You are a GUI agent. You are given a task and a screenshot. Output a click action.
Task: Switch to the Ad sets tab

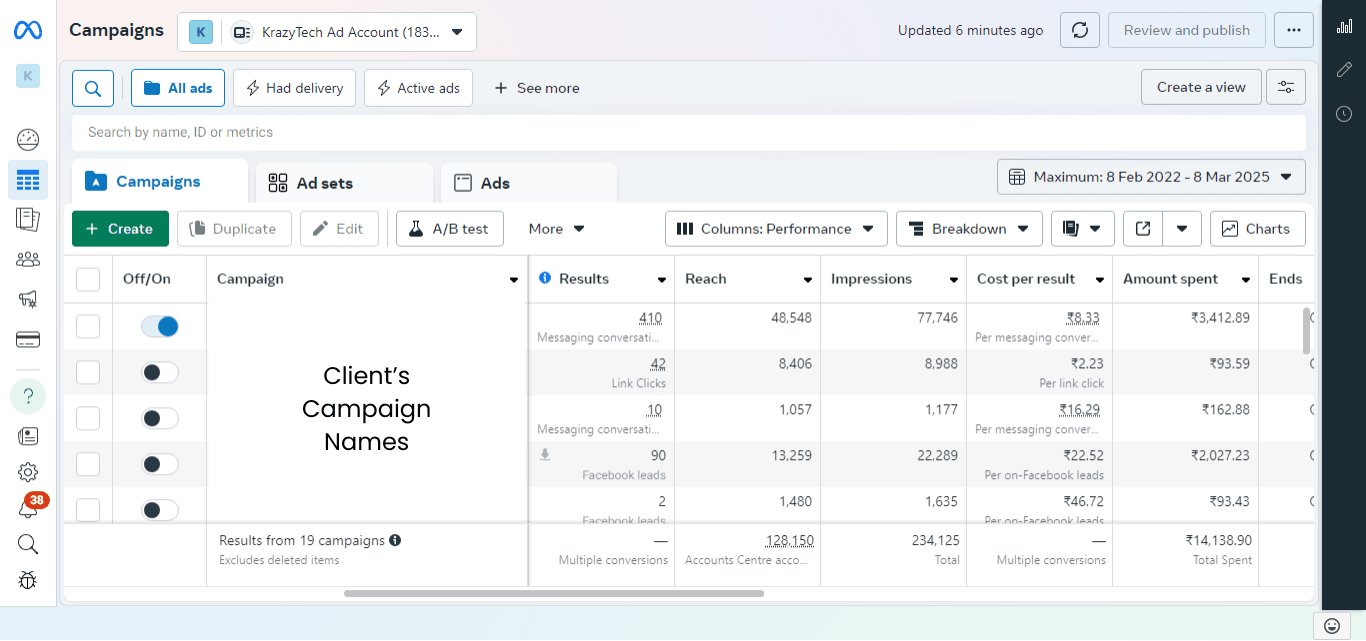344,183
